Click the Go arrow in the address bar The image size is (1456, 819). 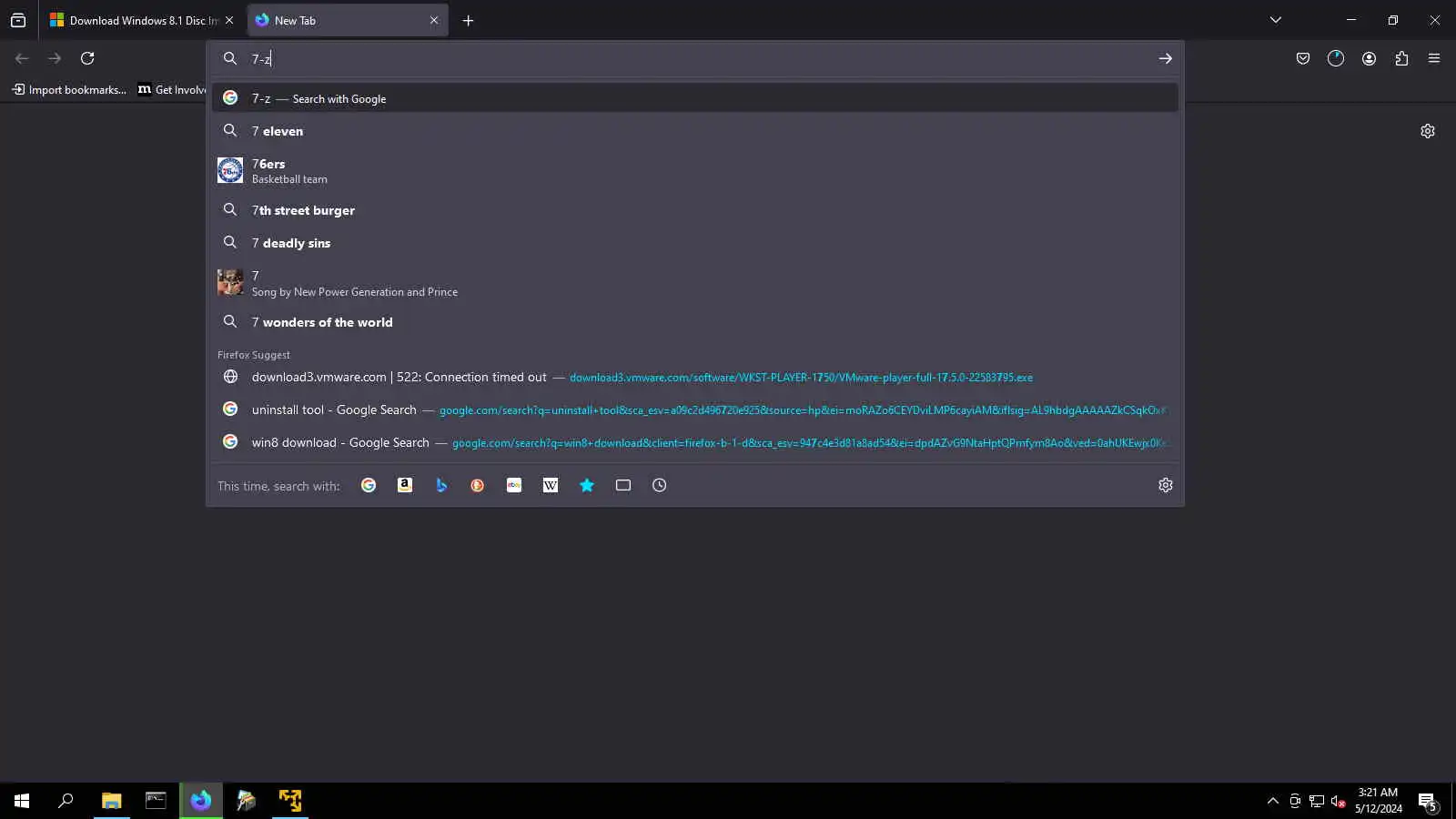tap(1165, 58)
